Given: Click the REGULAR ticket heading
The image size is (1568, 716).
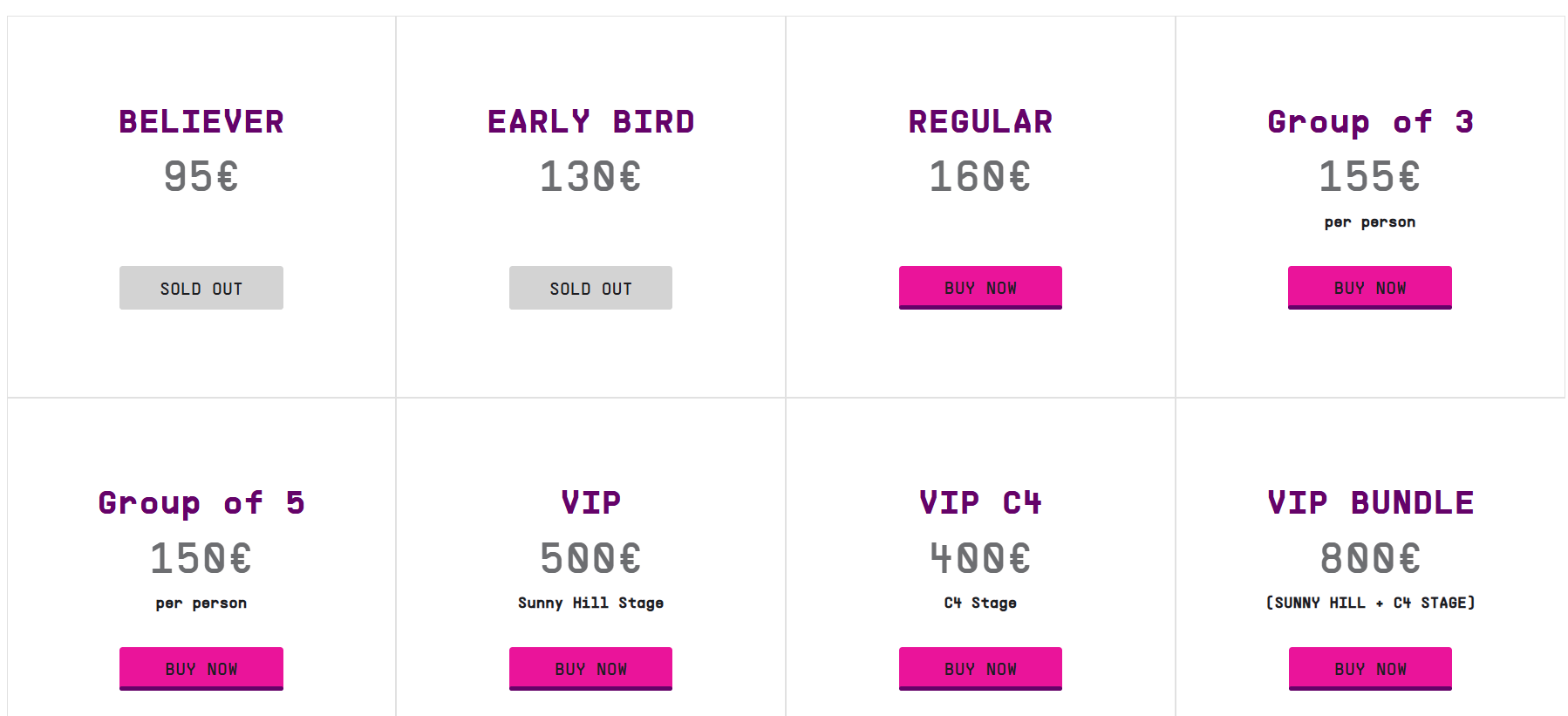Looking at the screenshot, I should [980, 122].
